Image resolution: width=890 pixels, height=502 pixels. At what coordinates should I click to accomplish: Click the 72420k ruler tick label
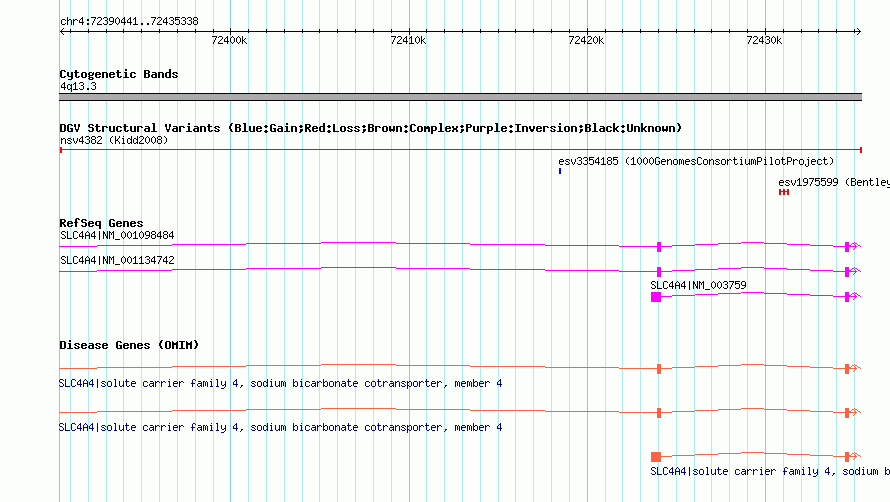tap(586, 40)
